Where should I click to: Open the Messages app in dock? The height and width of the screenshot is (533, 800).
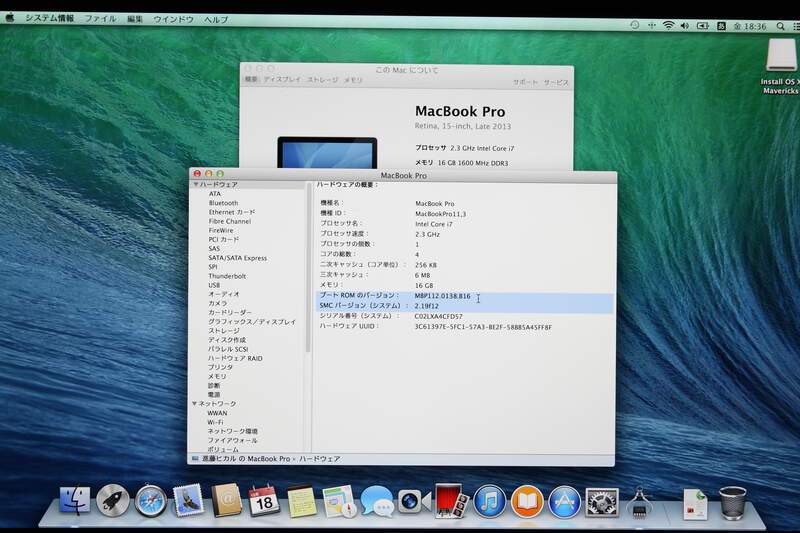pyautogui.click(x=376, y=500)
